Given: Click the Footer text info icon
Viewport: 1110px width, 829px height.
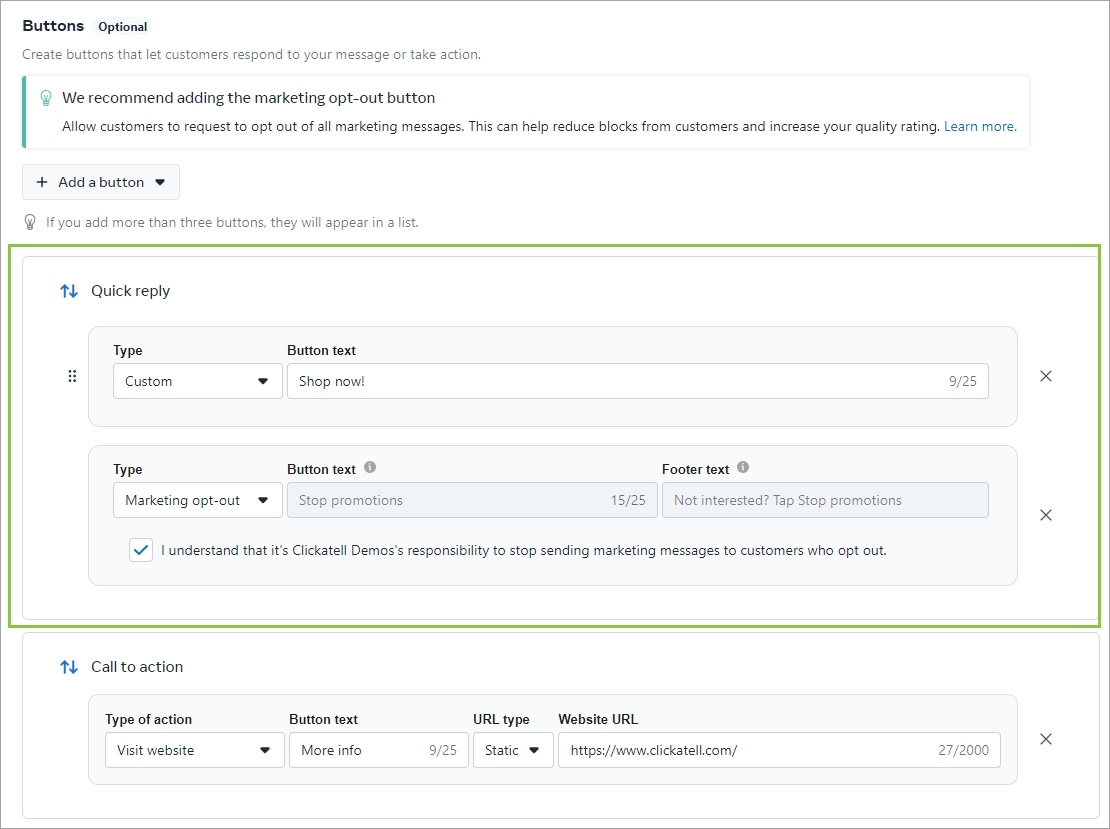Looking at the screenshot, I should (x=743, y=468).
